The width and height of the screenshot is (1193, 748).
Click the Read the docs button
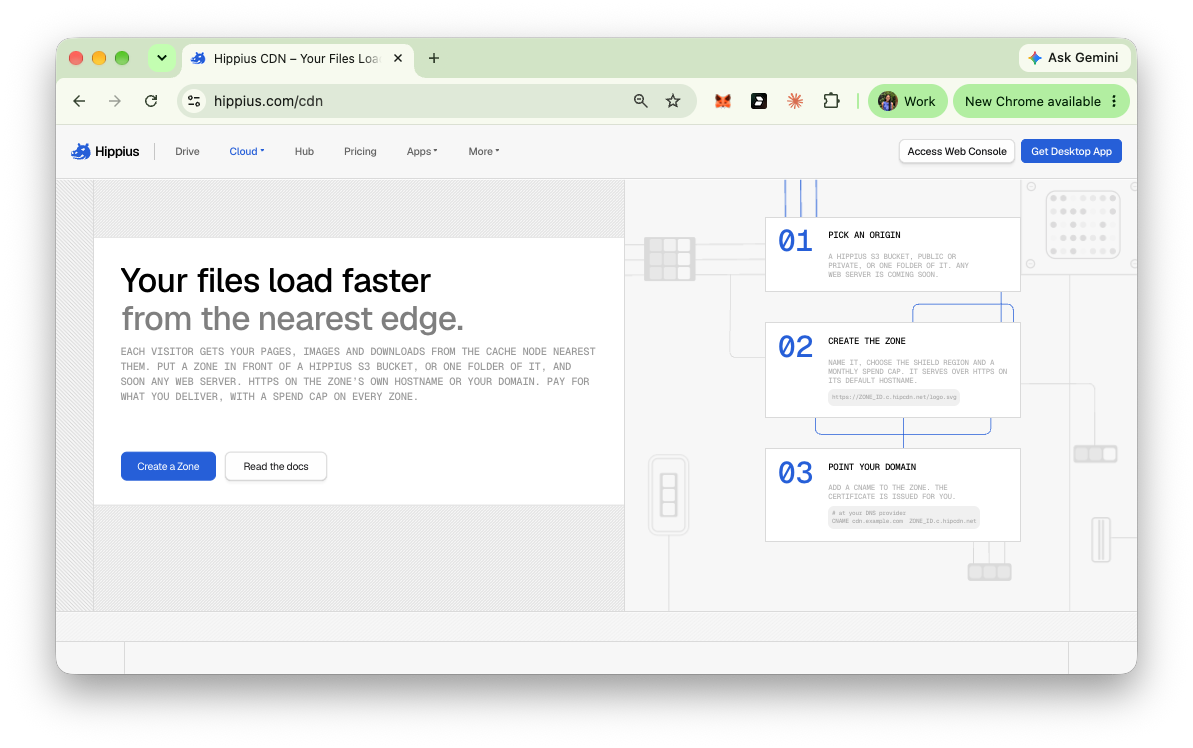[x=276, y=466]
